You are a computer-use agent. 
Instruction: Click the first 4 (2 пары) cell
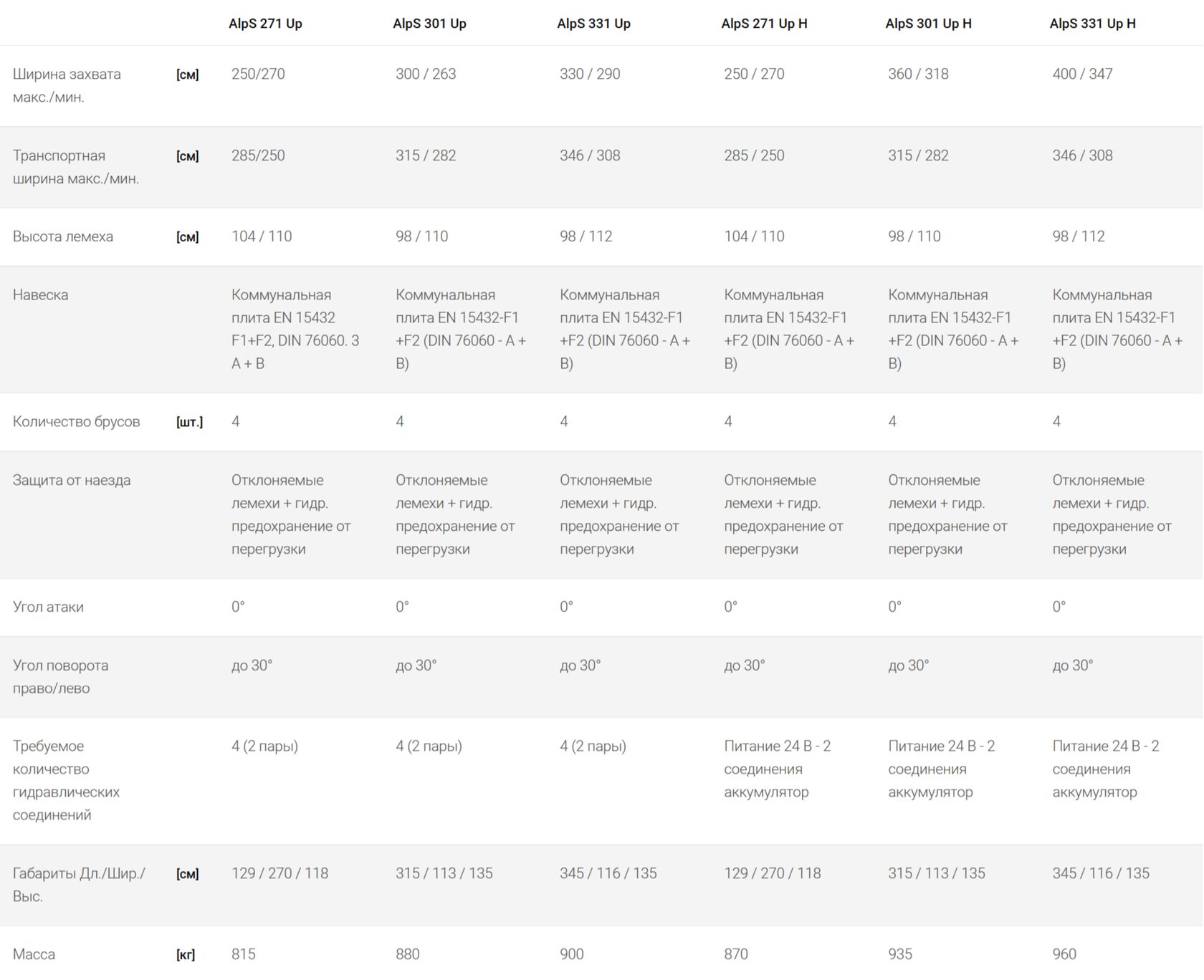click(x=264, y=746)
